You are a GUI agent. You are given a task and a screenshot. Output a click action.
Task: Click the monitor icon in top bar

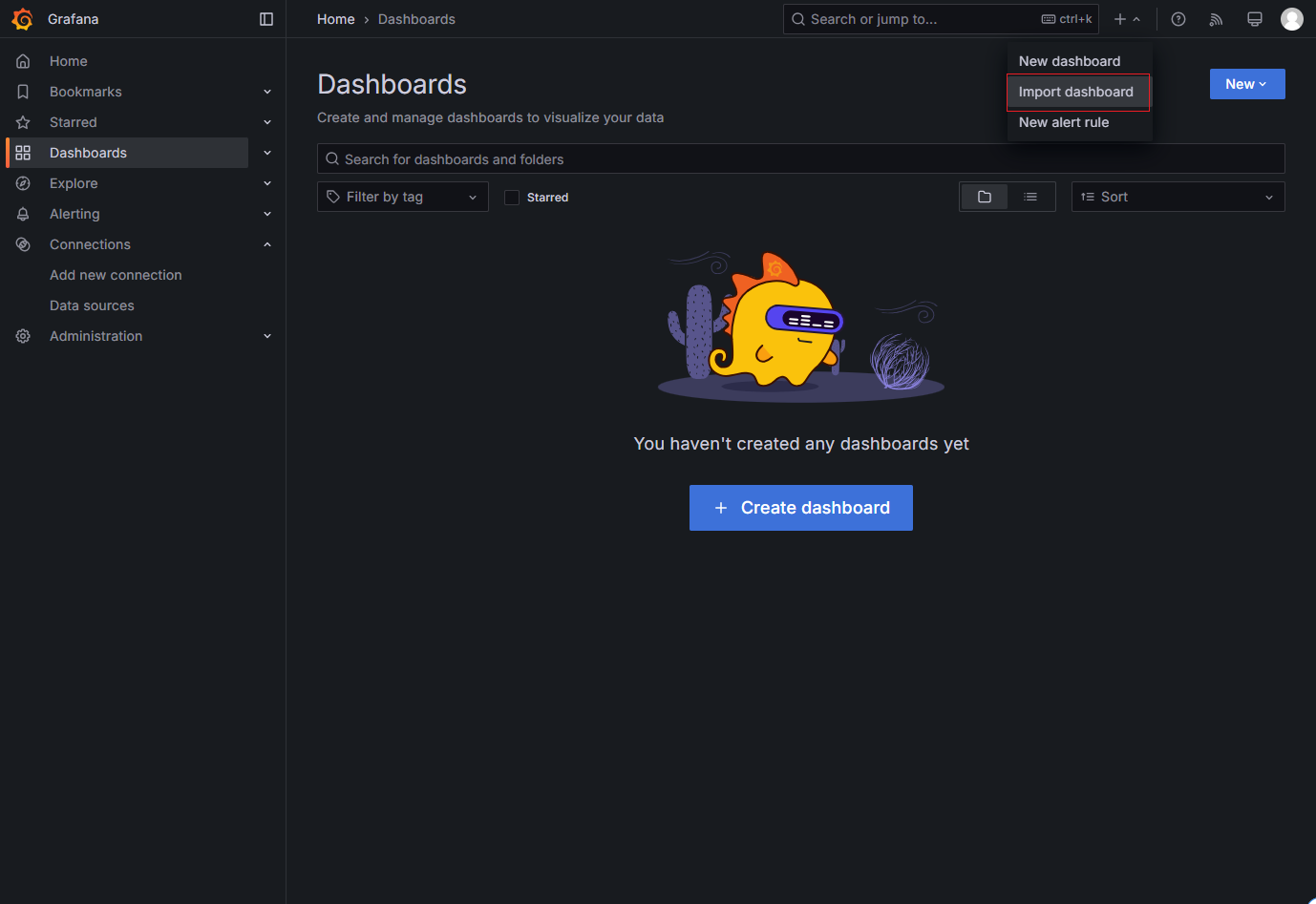[x=1255, y=19]
